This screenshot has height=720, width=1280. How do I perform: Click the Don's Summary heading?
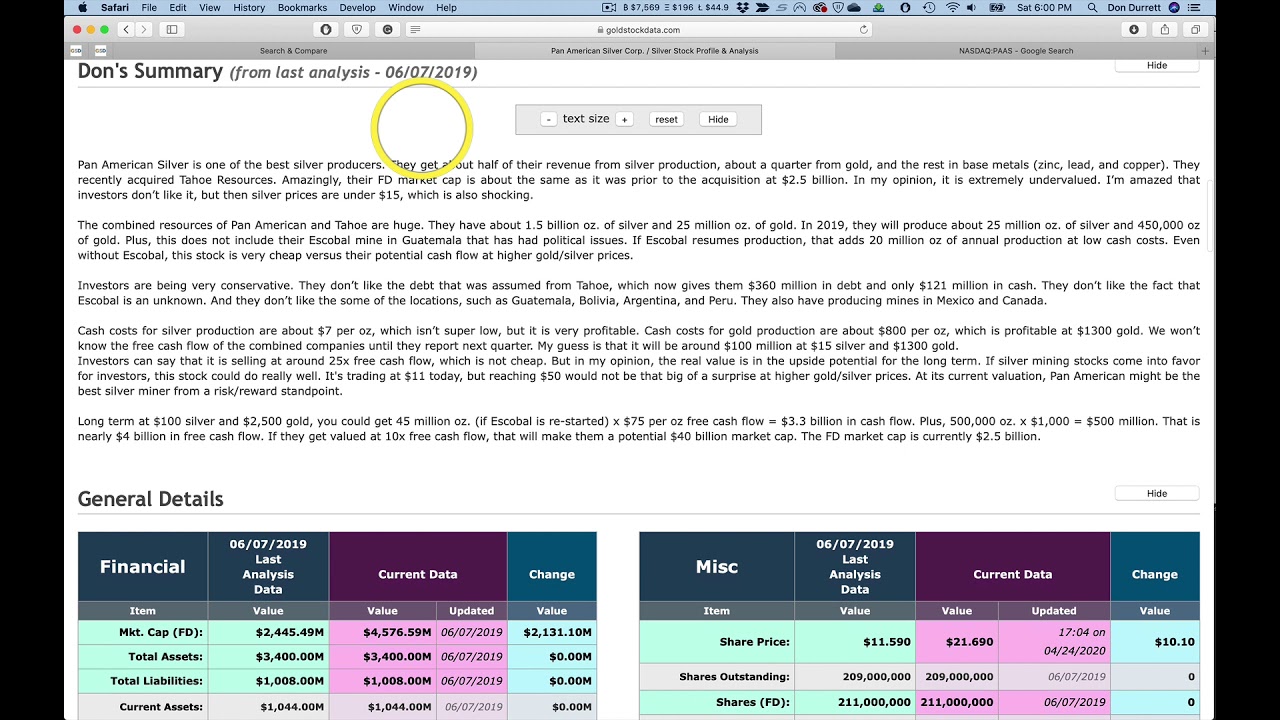point(150,71)
